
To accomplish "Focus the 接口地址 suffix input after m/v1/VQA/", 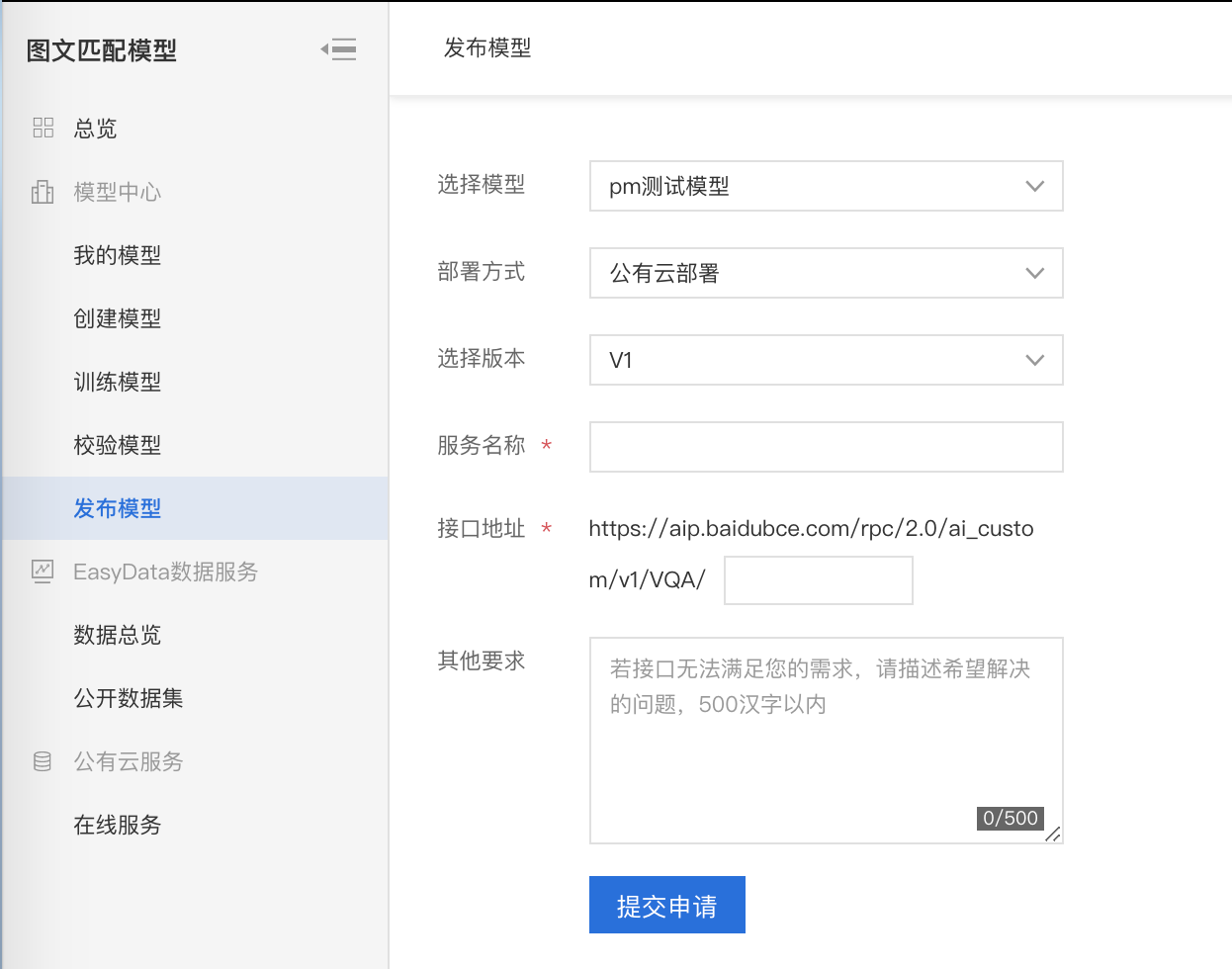I will point(819,580).
